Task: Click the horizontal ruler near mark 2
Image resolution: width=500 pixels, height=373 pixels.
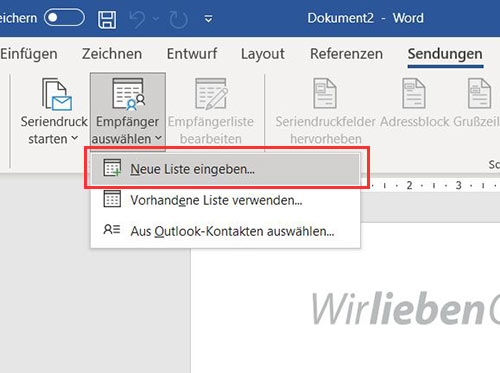Action: click(409, 185)
